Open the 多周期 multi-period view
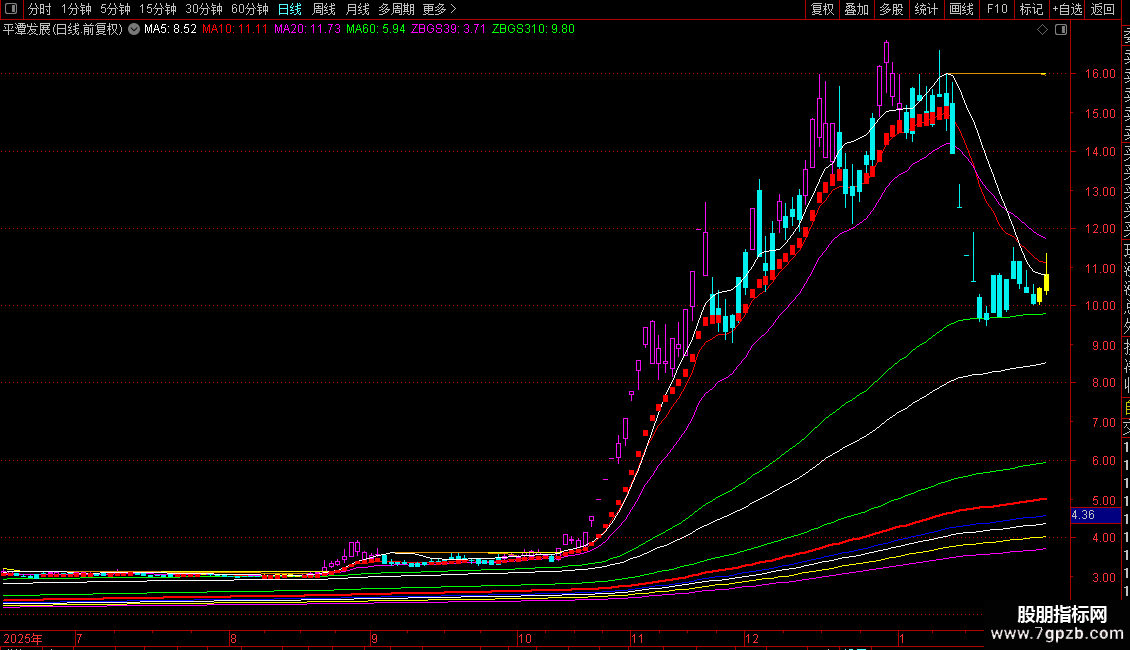The image size is (1130, 650). (396, 10)
